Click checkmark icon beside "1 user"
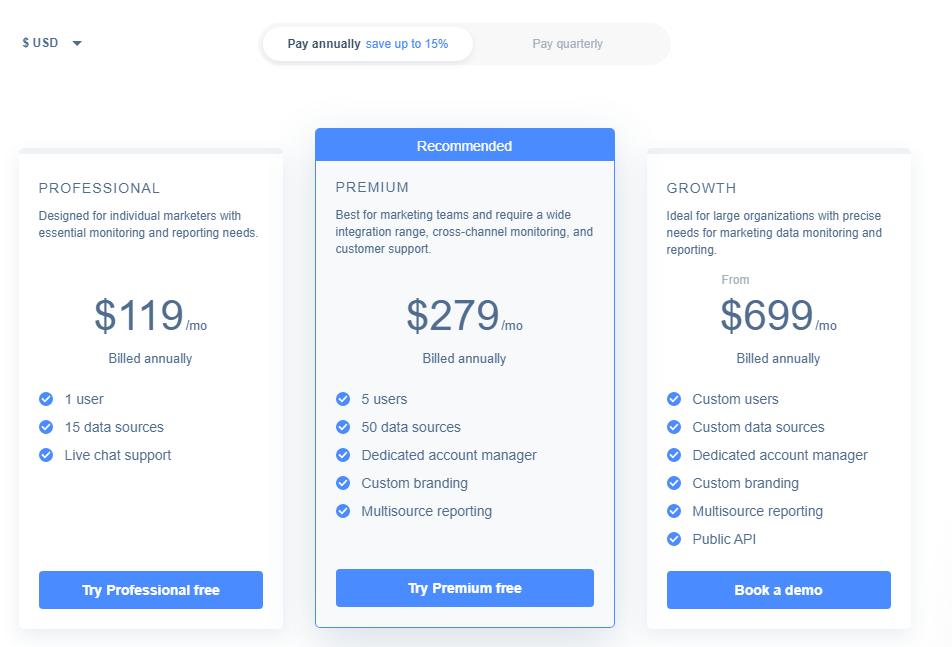 click(46, 399)
